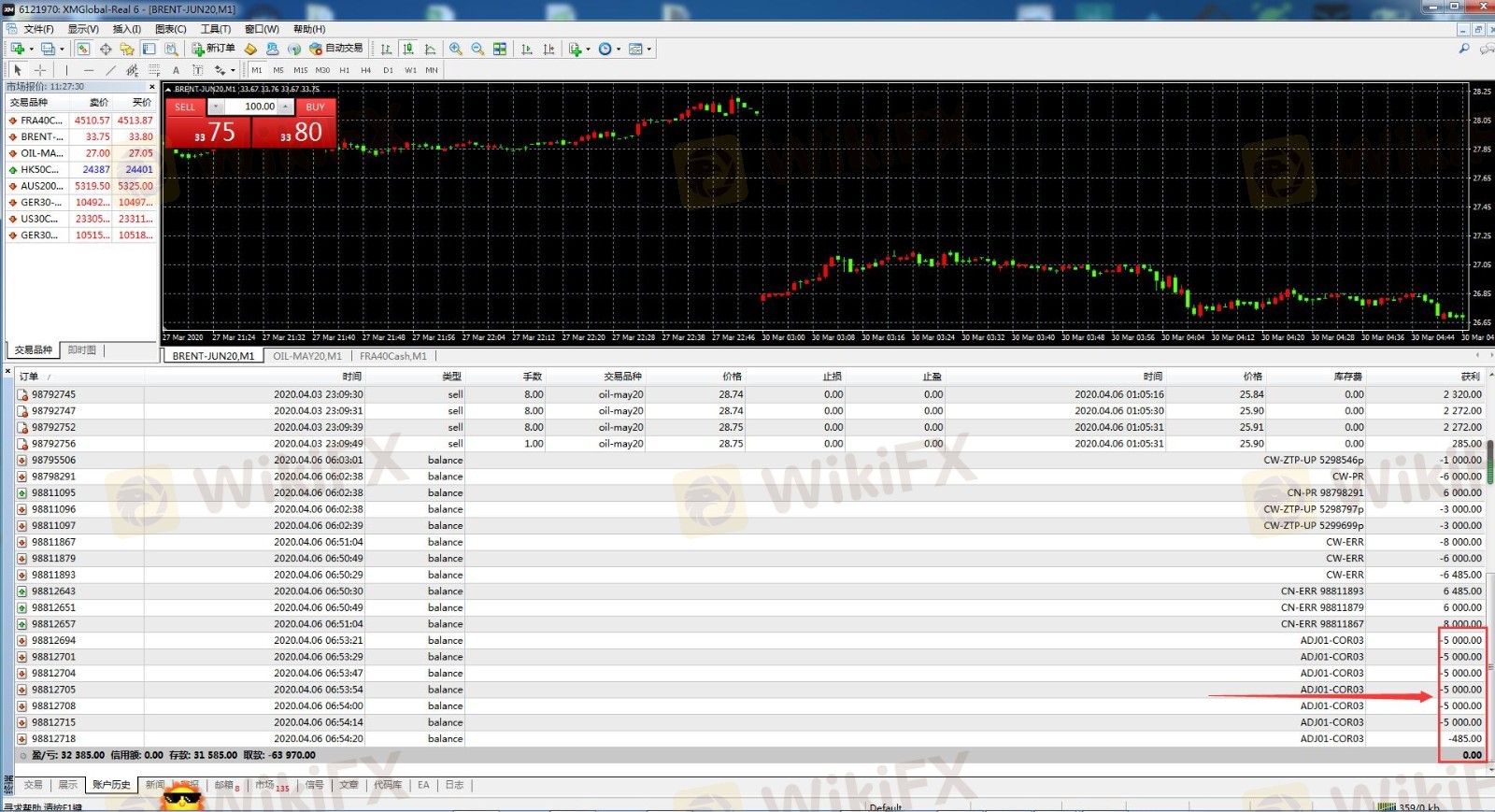1495x812 pixels.
Task: Select the horizontal line drawing tool
Action: coord(89,70)
